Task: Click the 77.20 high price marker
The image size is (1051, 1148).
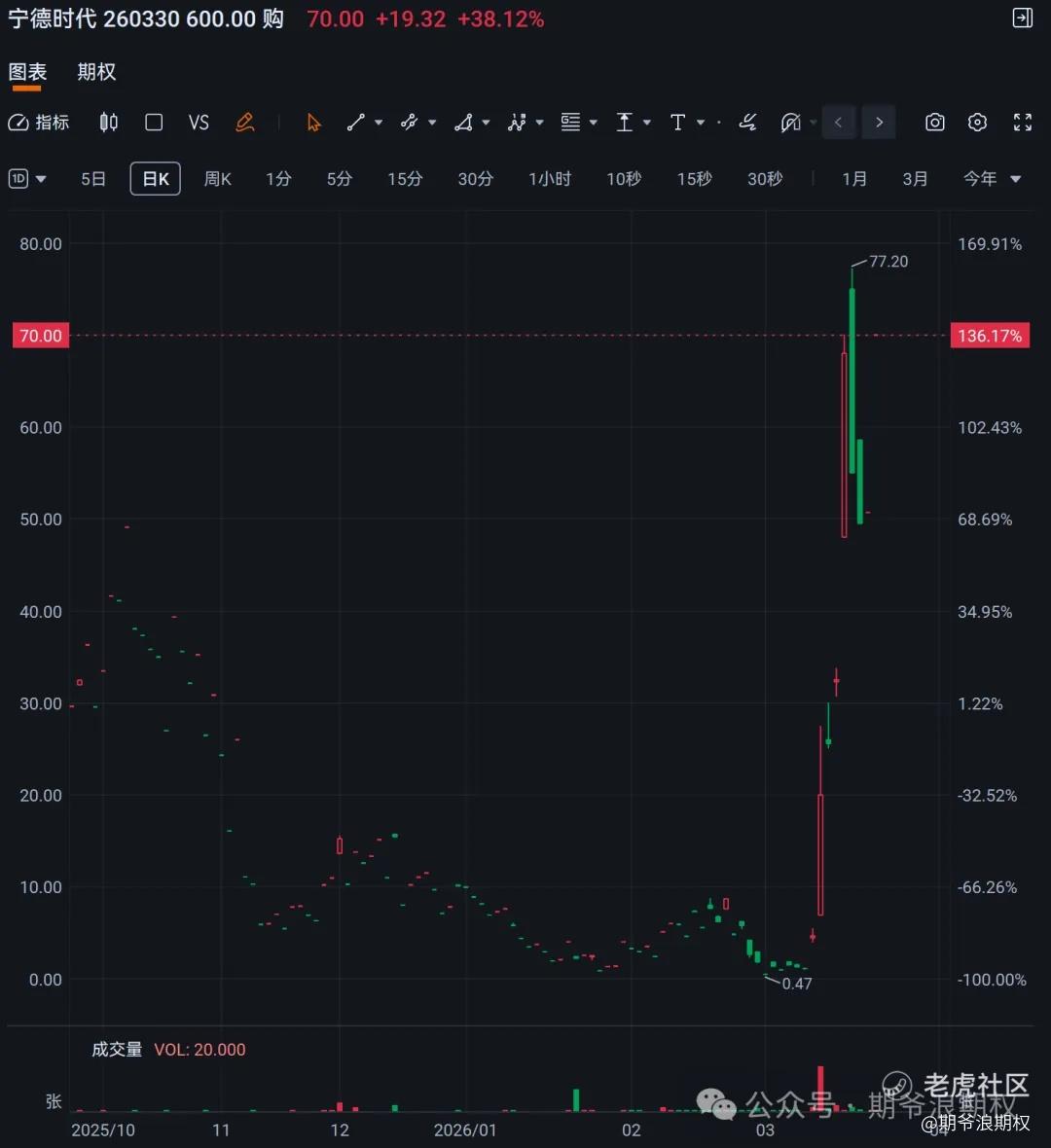Action: point(888,262)
